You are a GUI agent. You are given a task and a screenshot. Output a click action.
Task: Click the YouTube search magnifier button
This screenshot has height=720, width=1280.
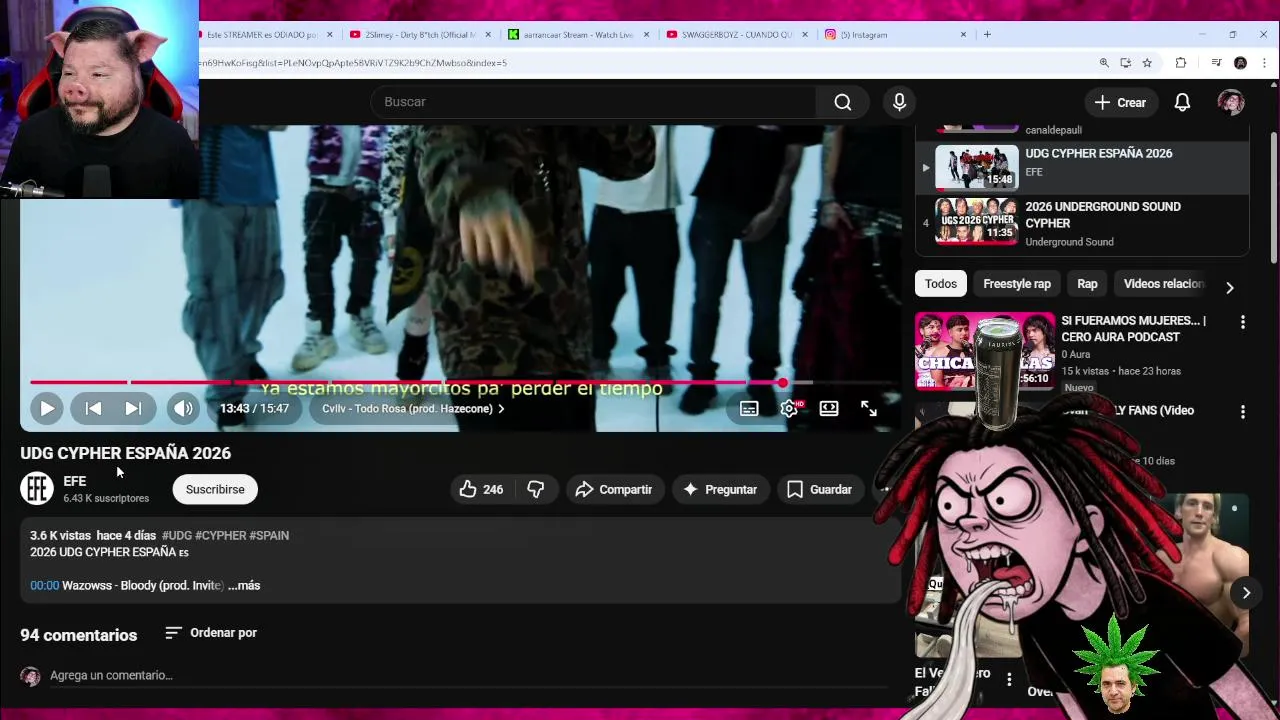click(x=843, y=102)
